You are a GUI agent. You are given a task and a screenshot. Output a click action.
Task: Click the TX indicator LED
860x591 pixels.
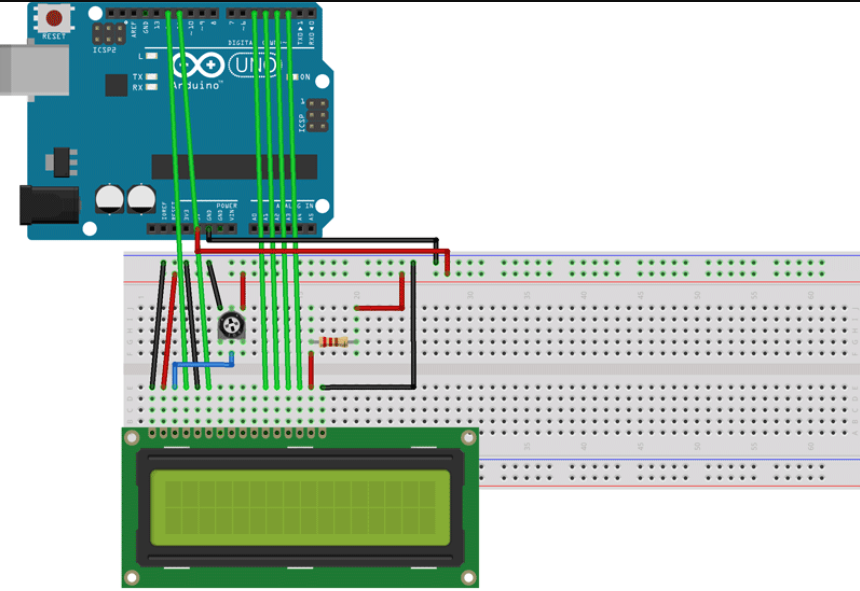coord(152,77)
